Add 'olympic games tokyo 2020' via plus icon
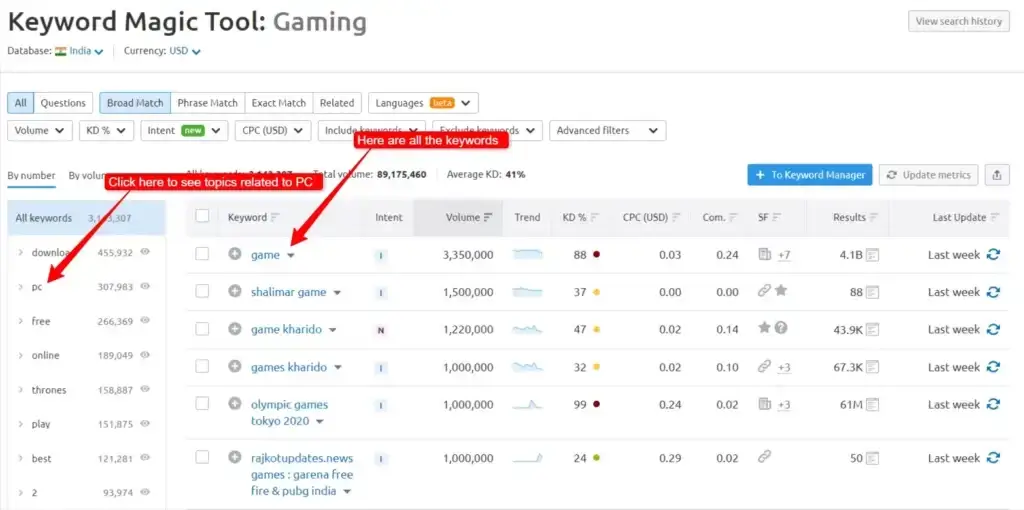The height and width of the screenshot is (510, 1024). 234,404
